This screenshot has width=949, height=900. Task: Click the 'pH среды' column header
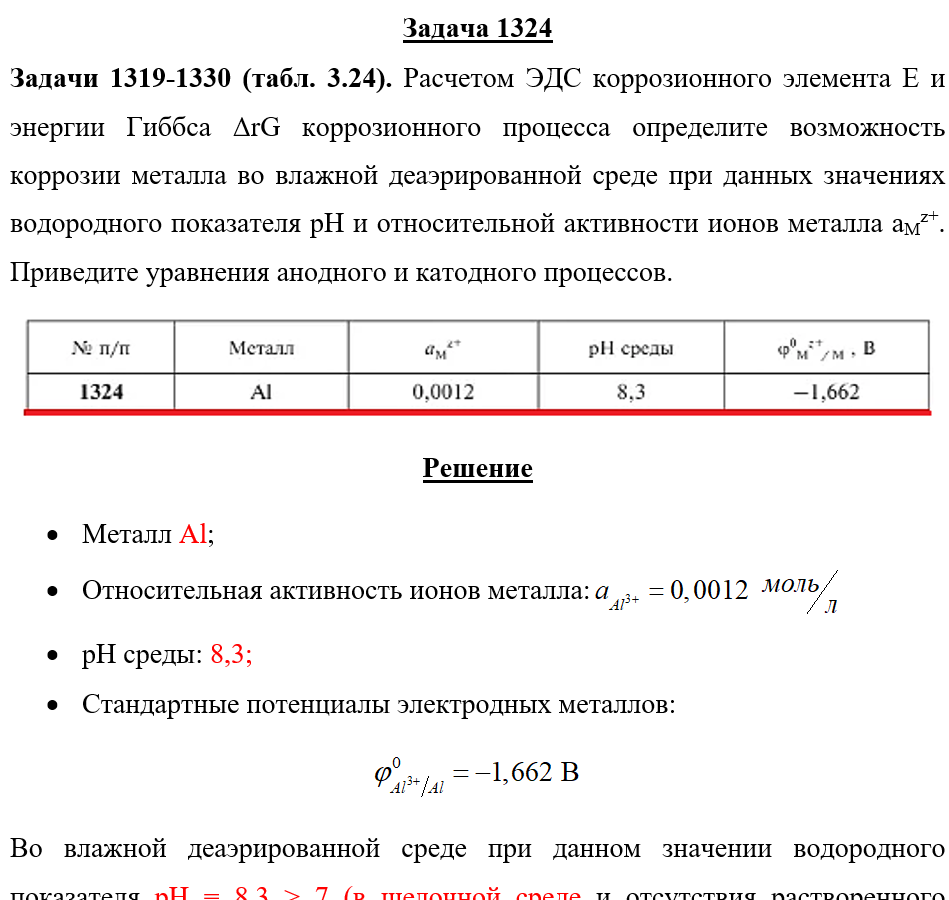pos(631,347)
